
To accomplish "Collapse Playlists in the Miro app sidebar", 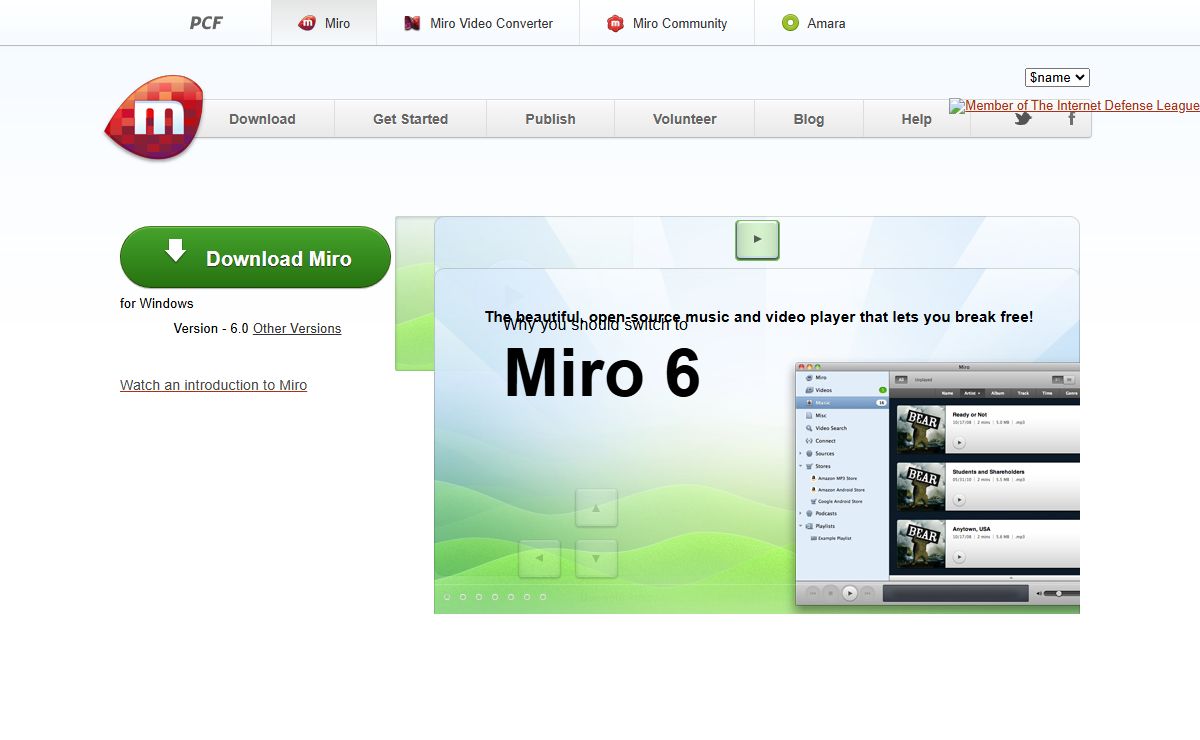I will click(800, 526).
